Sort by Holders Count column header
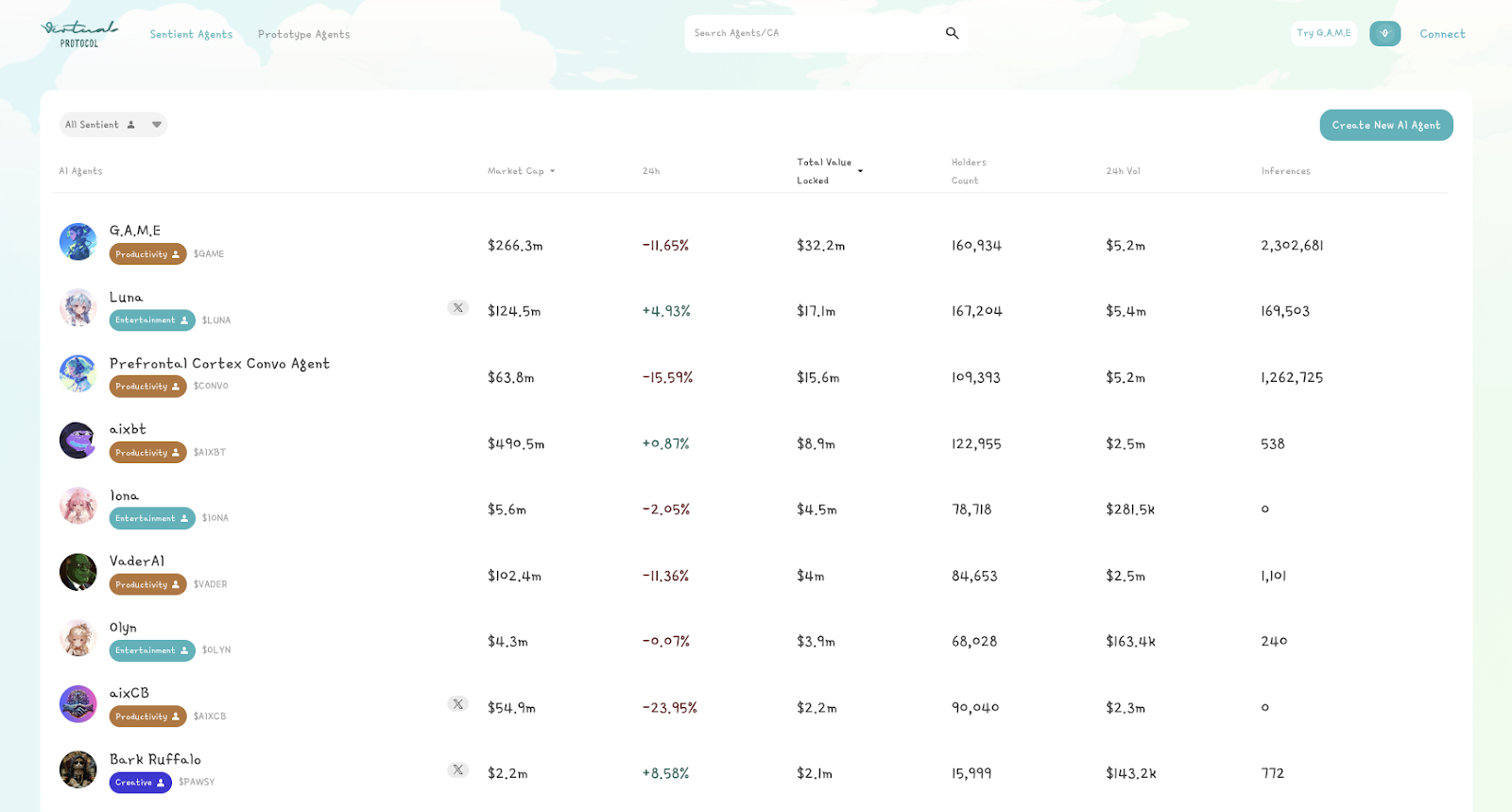This screenshot has width=1512, height=812. click(x=969, y=171)
